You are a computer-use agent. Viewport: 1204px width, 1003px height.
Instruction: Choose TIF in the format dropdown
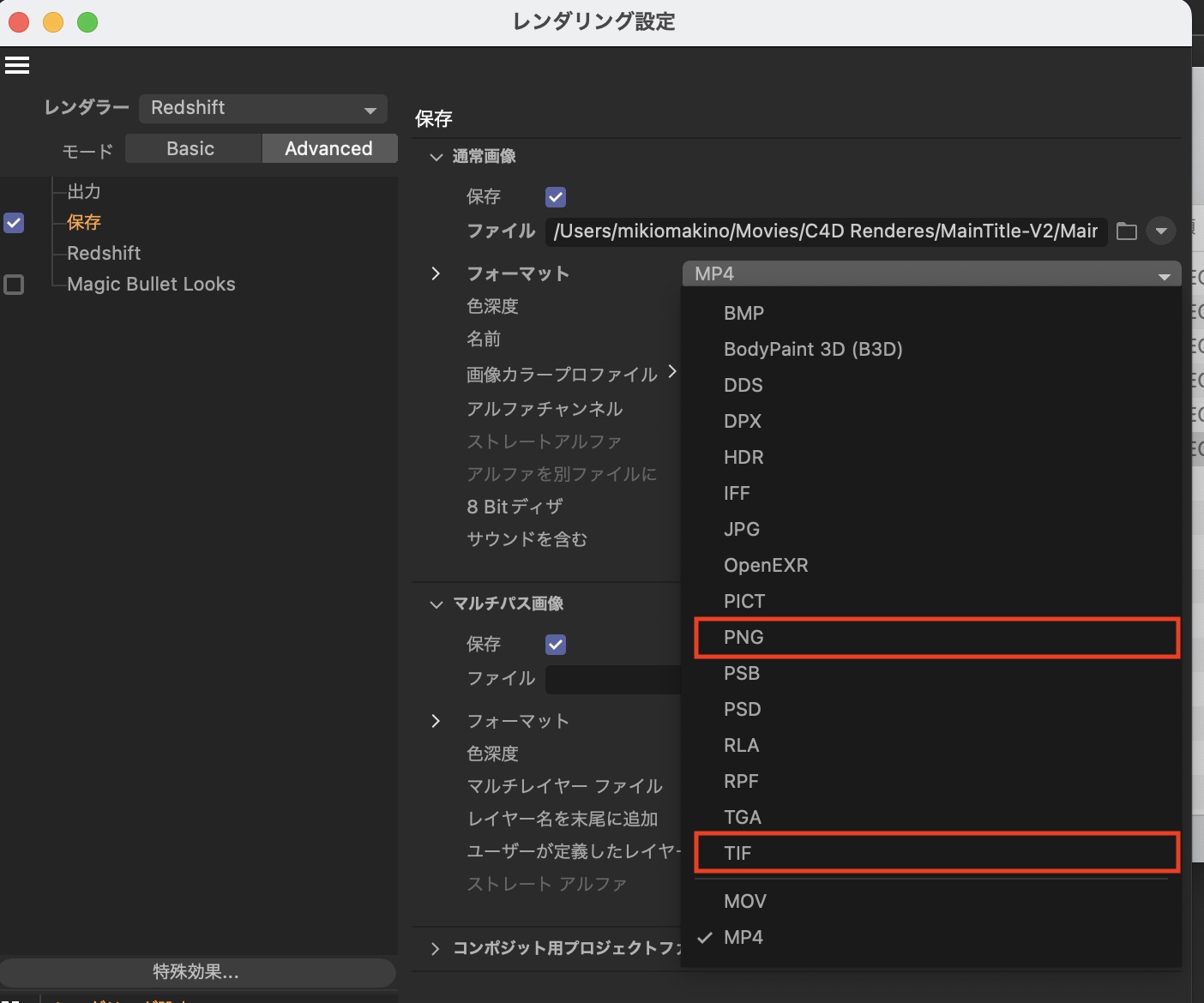pyautogui.click(x=737, y=854)
